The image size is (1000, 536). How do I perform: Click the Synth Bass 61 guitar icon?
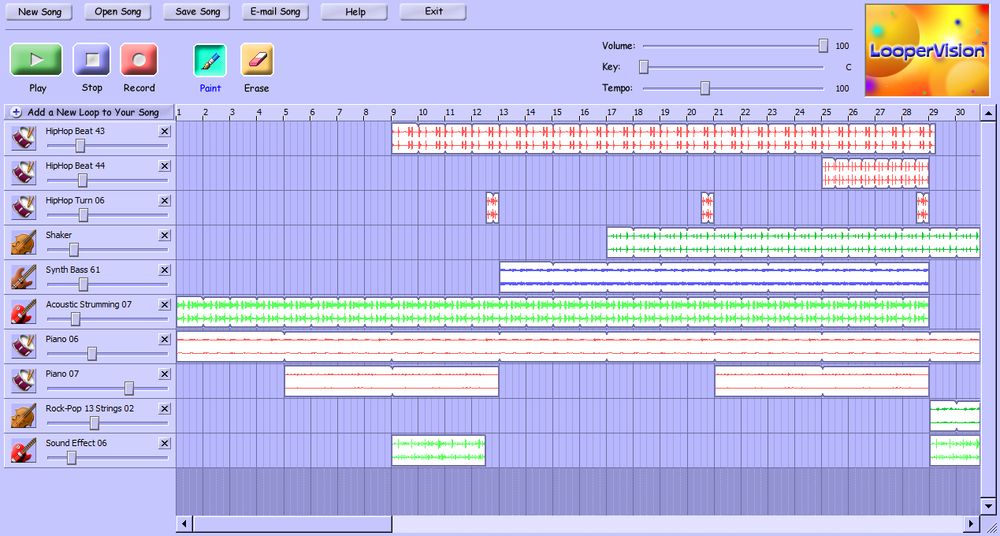[23, 277]
